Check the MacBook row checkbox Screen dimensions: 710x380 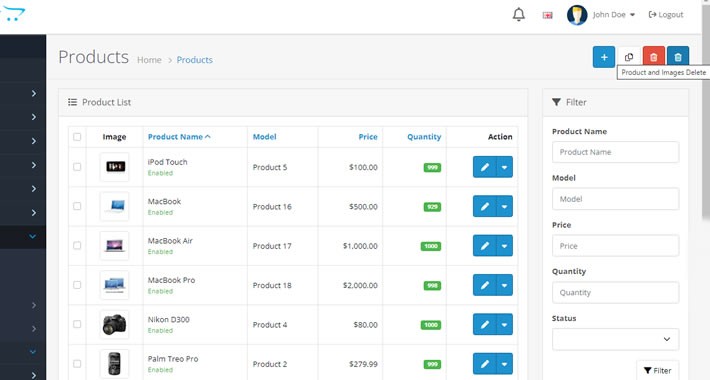tap(77, 206)
